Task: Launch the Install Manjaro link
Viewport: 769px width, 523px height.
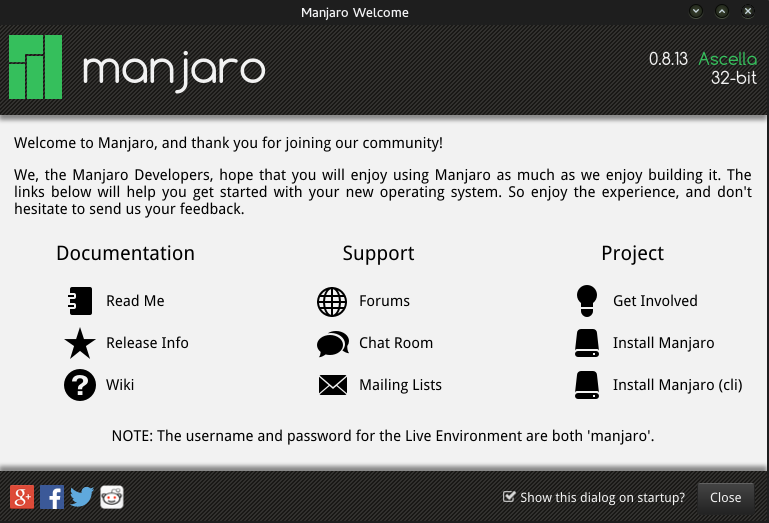Action: coord(664,343)
